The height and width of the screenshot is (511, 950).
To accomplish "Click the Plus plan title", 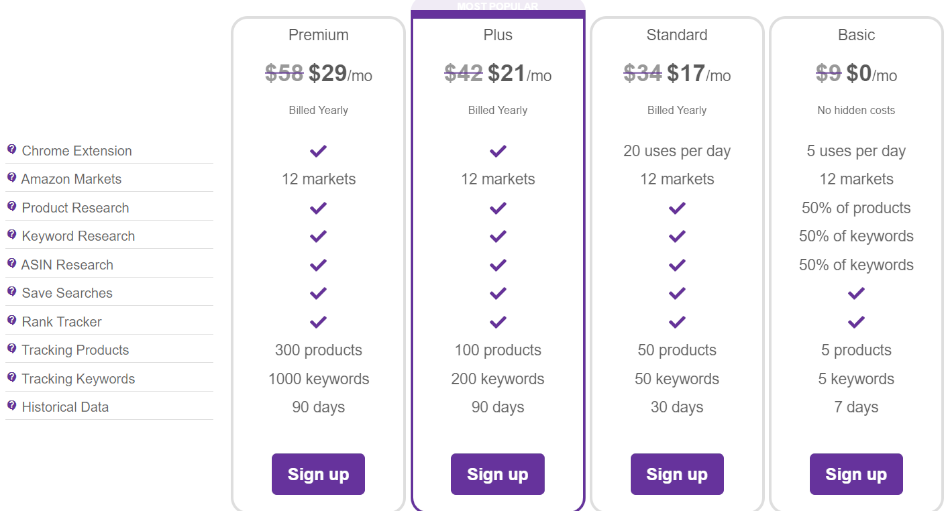I will (497, 35).
